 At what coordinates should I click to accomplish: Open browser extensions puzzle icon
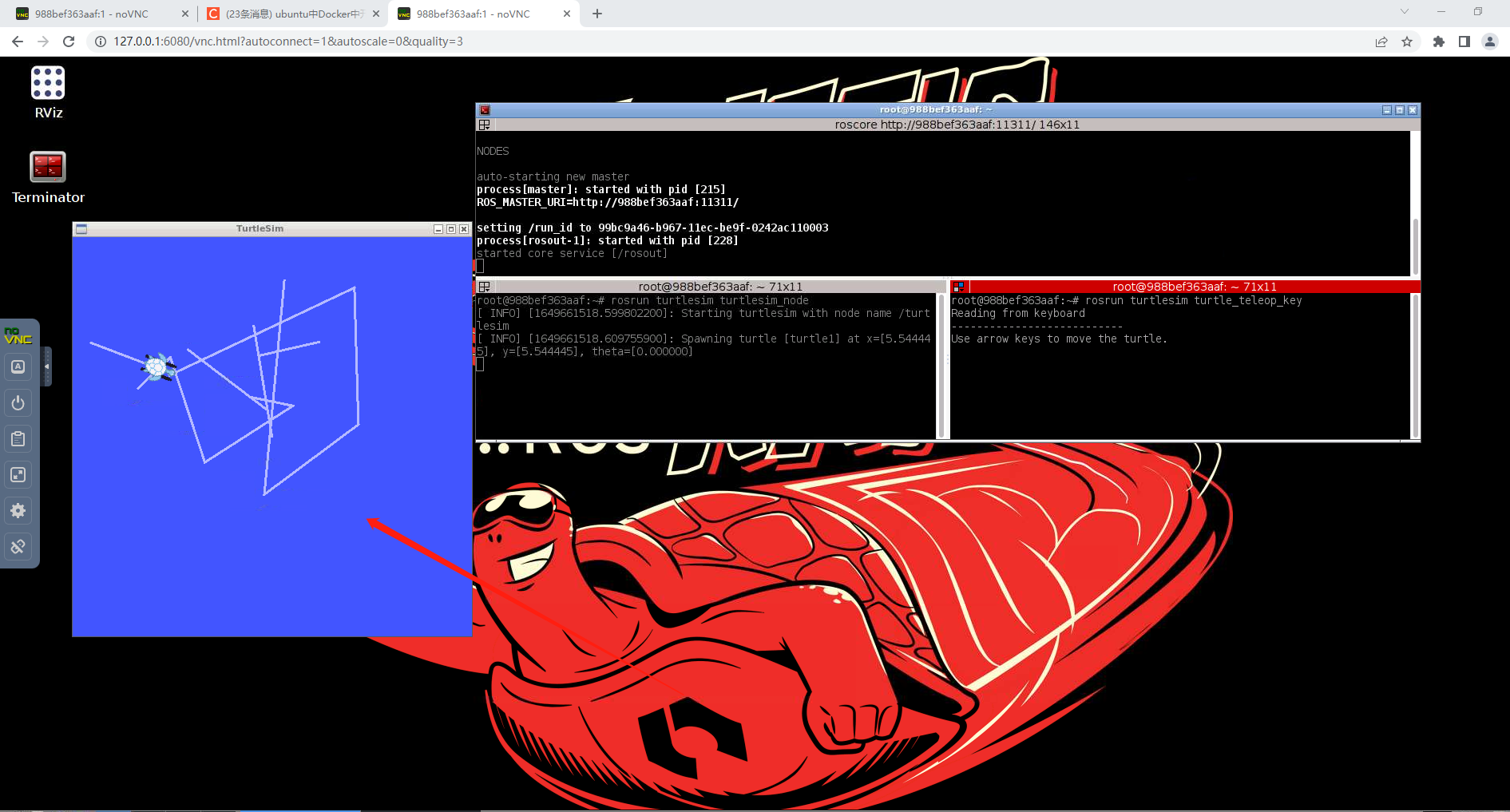tap(1439, 42)
